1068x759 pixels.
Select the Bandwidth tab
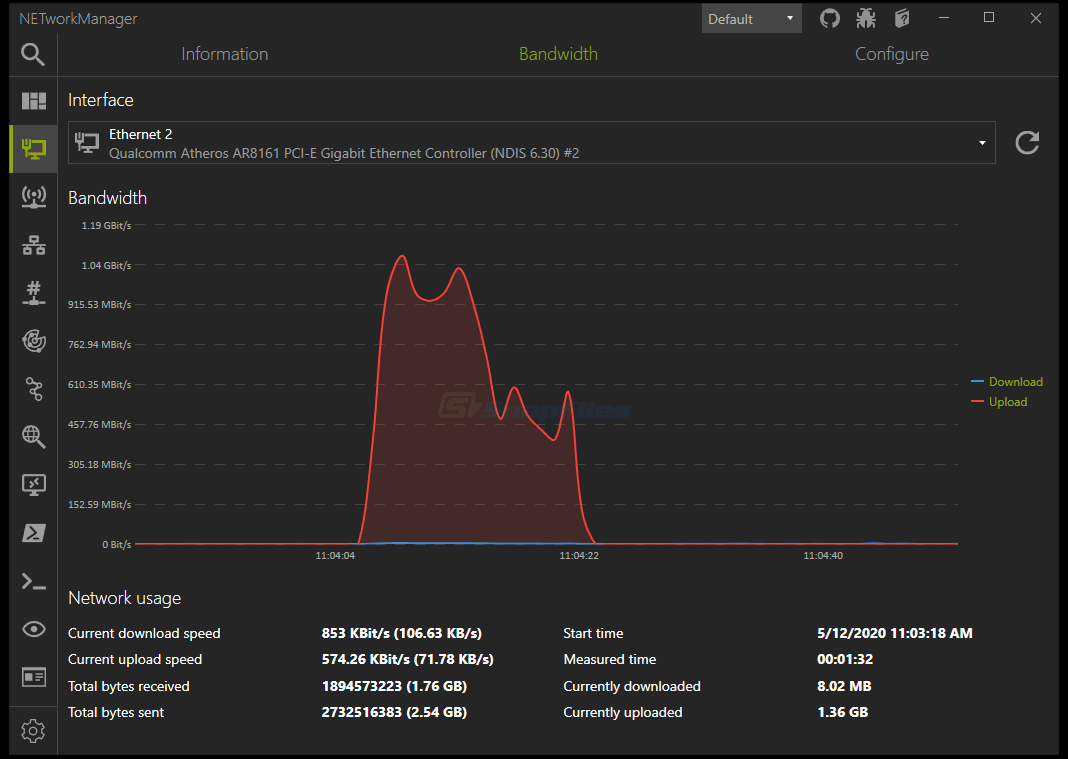coord(559,54)
